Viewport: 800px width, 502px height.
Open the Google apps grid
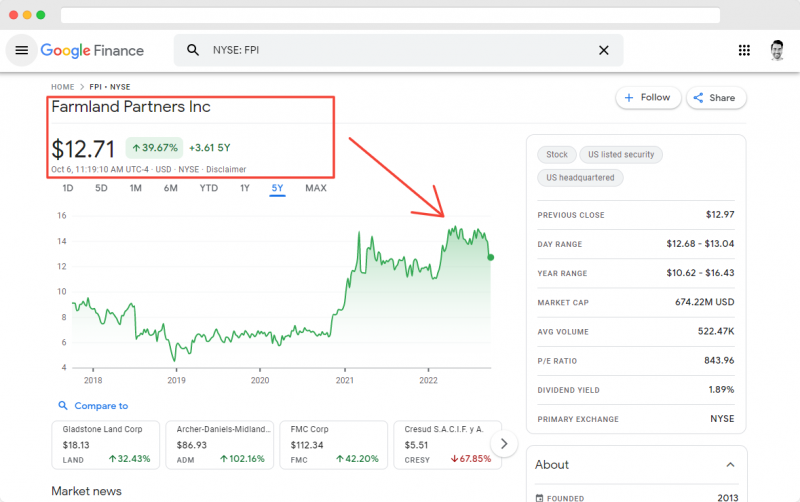point(744,50)
